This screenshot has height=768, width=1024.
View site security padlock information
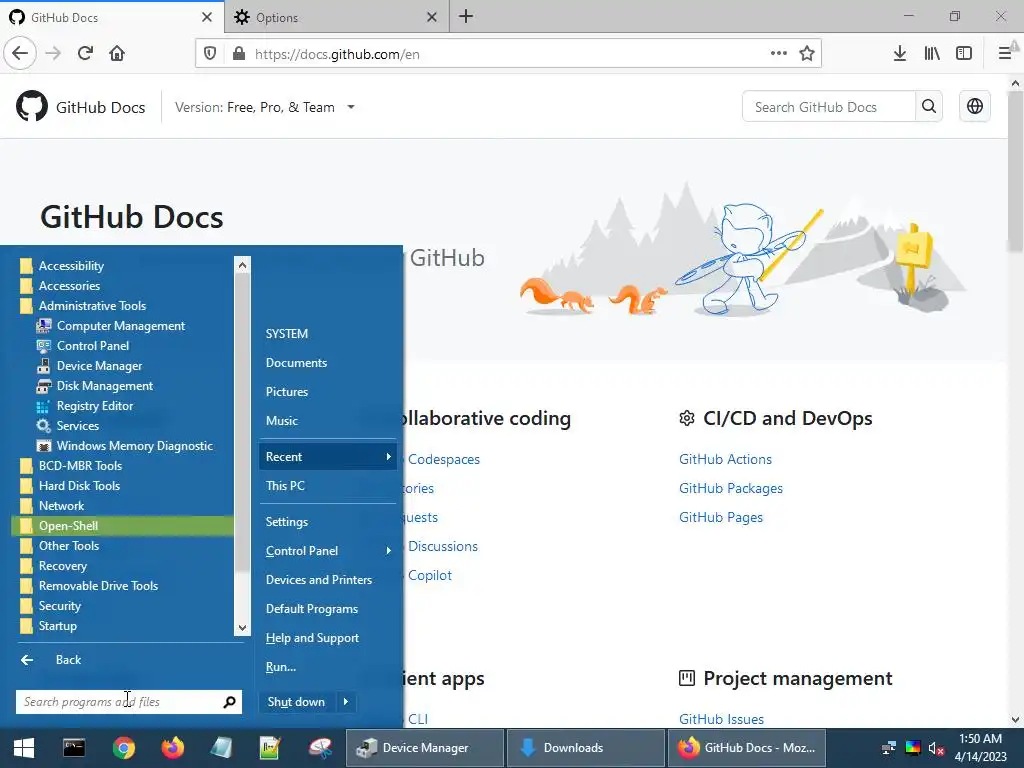[239, 54]
